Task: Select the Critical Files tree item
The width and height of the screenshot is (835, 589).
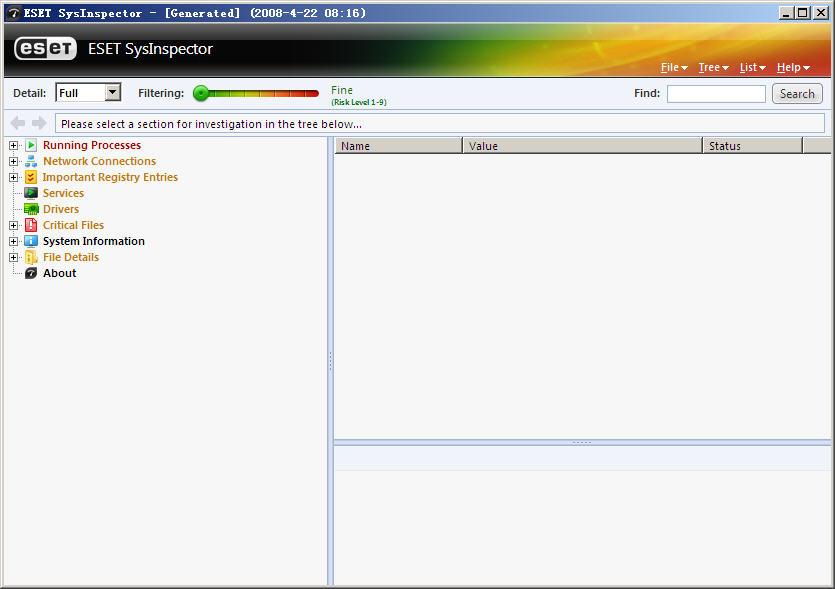Action: click(x=73, y=225)
